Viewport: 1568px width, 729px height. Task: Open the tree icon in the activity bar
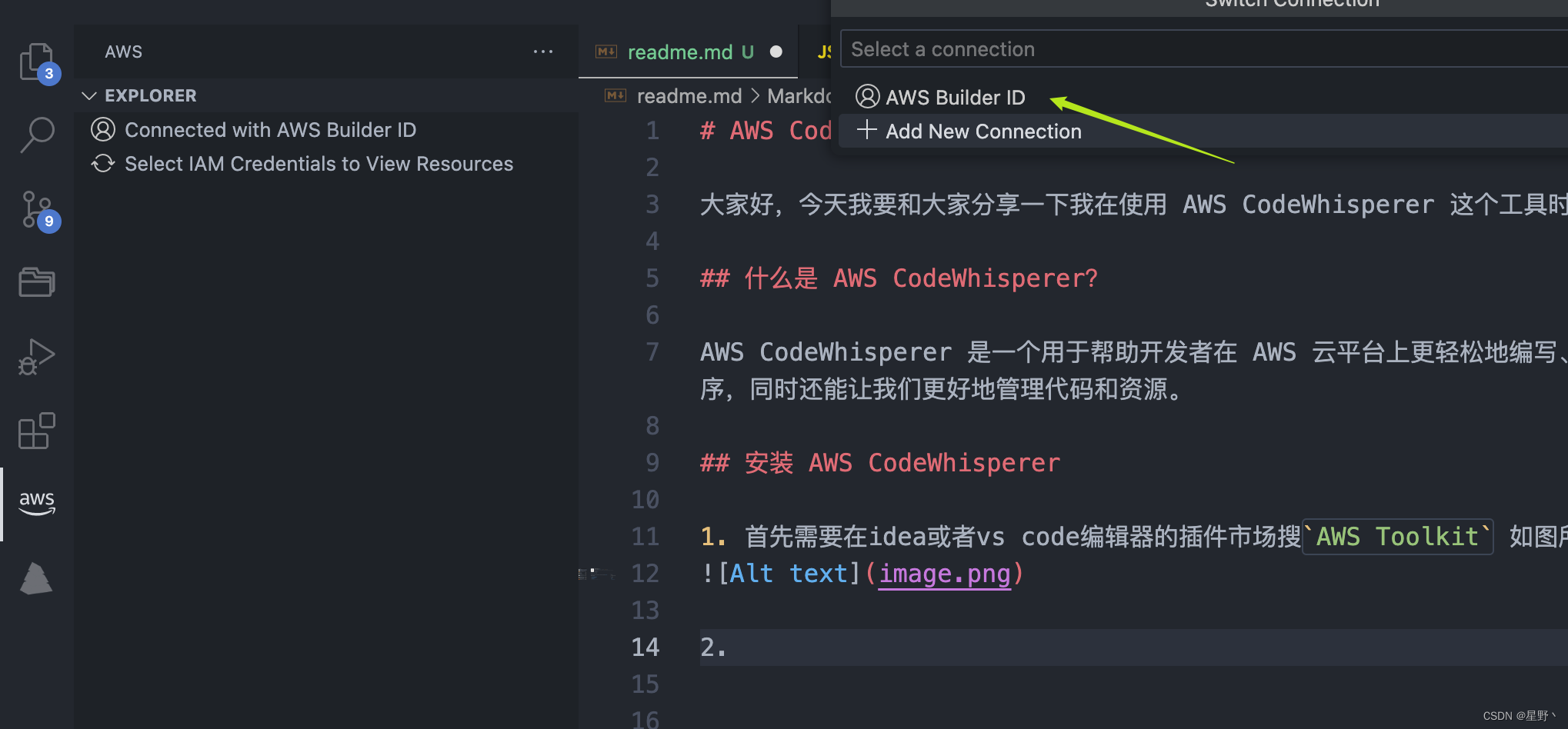coord(36,578)
